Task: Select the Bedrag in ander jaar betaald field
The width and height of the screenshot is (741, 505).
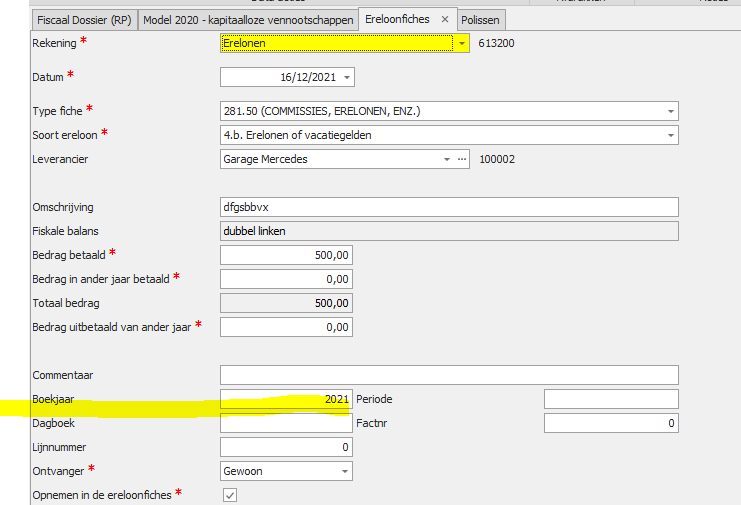Action: coord(286,279)
